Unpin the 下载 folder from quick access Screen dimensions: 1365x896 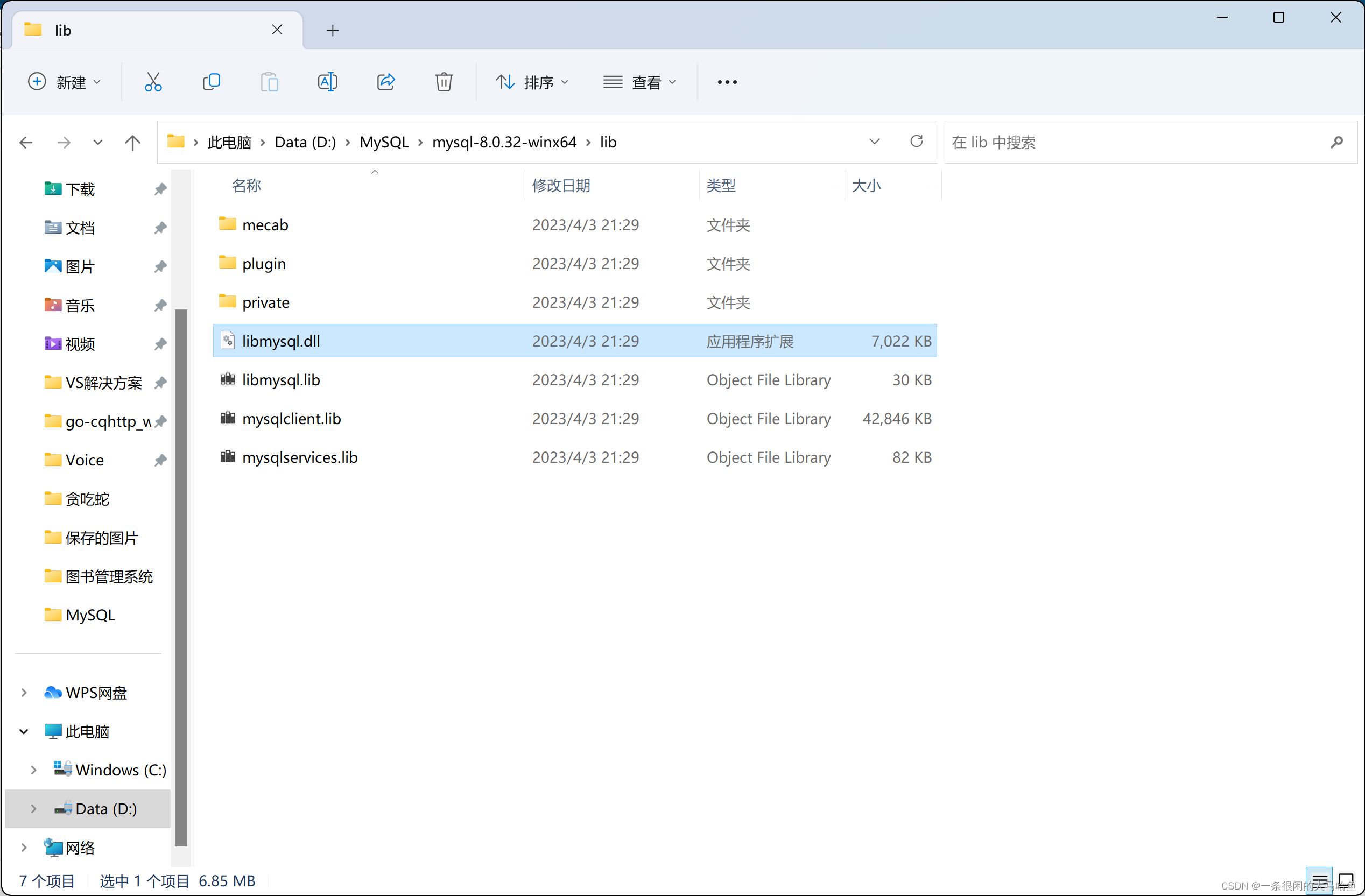(x=160, y=189)
